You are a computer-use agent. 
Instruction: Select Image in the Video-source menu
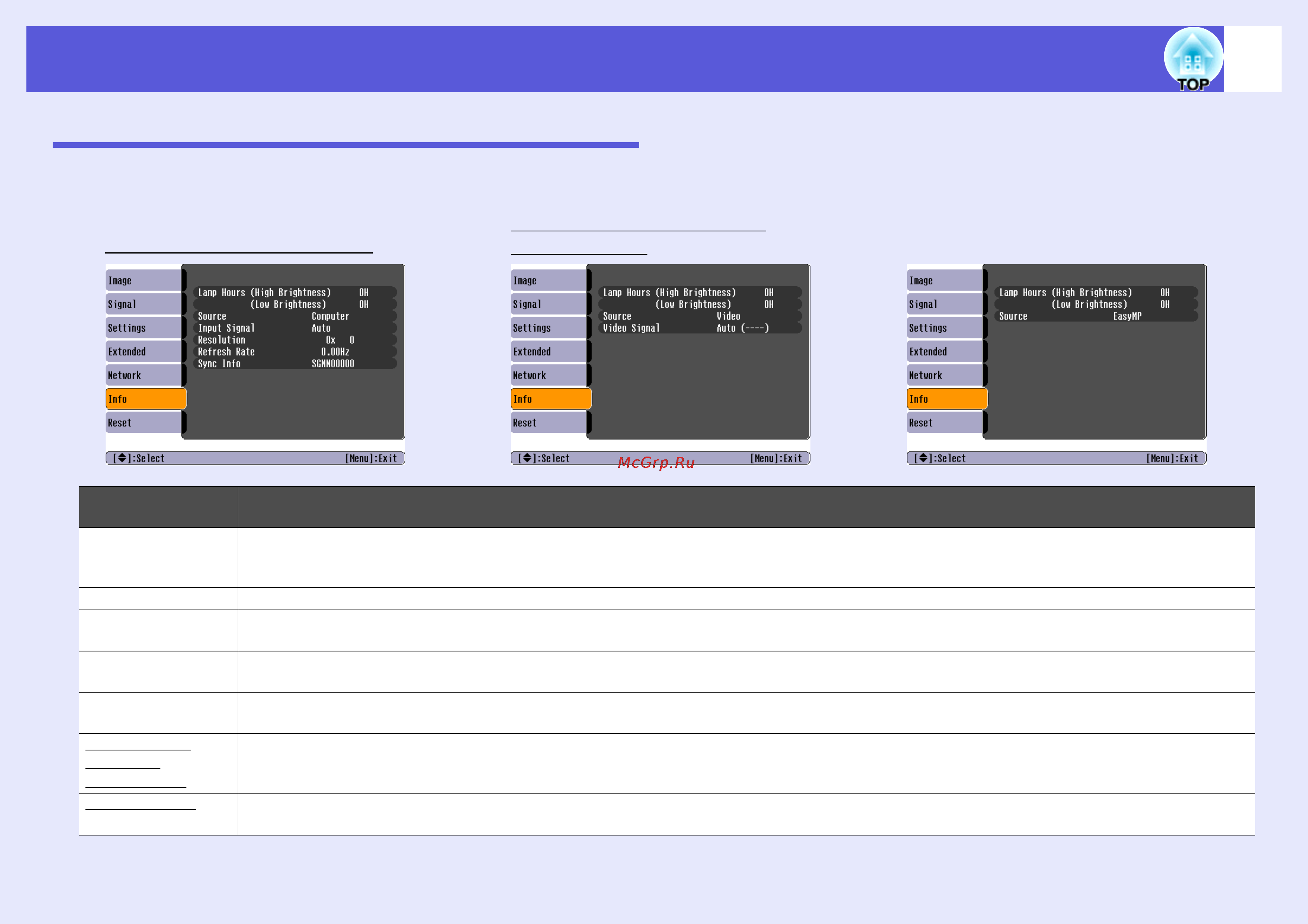coord(549,280)
